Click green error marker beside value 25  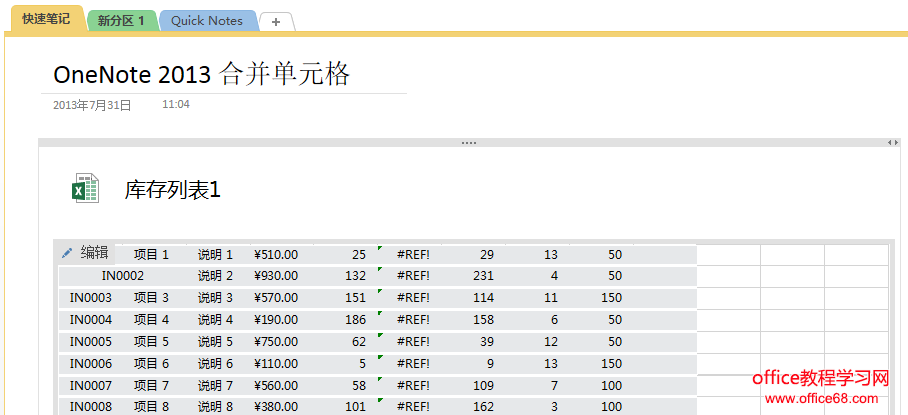(x=379, y=248)
